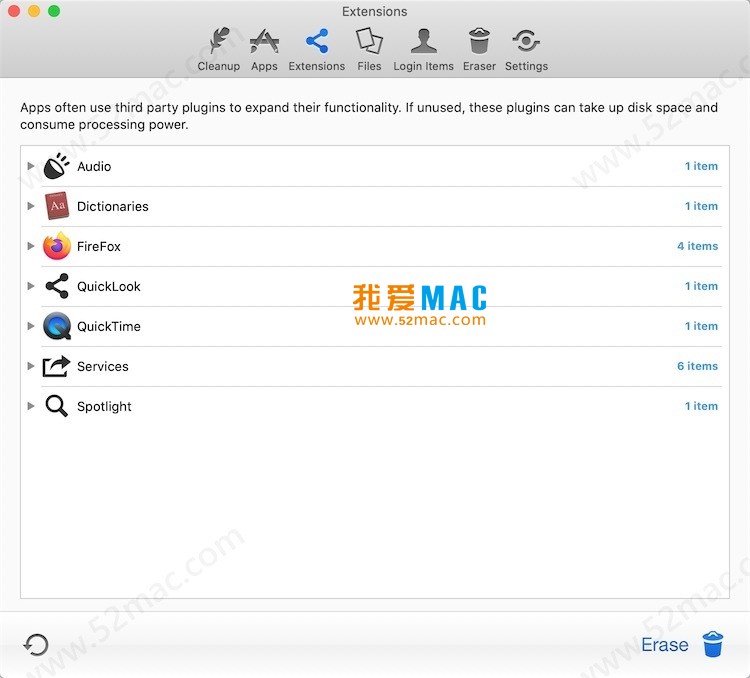750x678 pixels.
Task: Click the Dictionaries book icon
Action: tap(56, 206)
